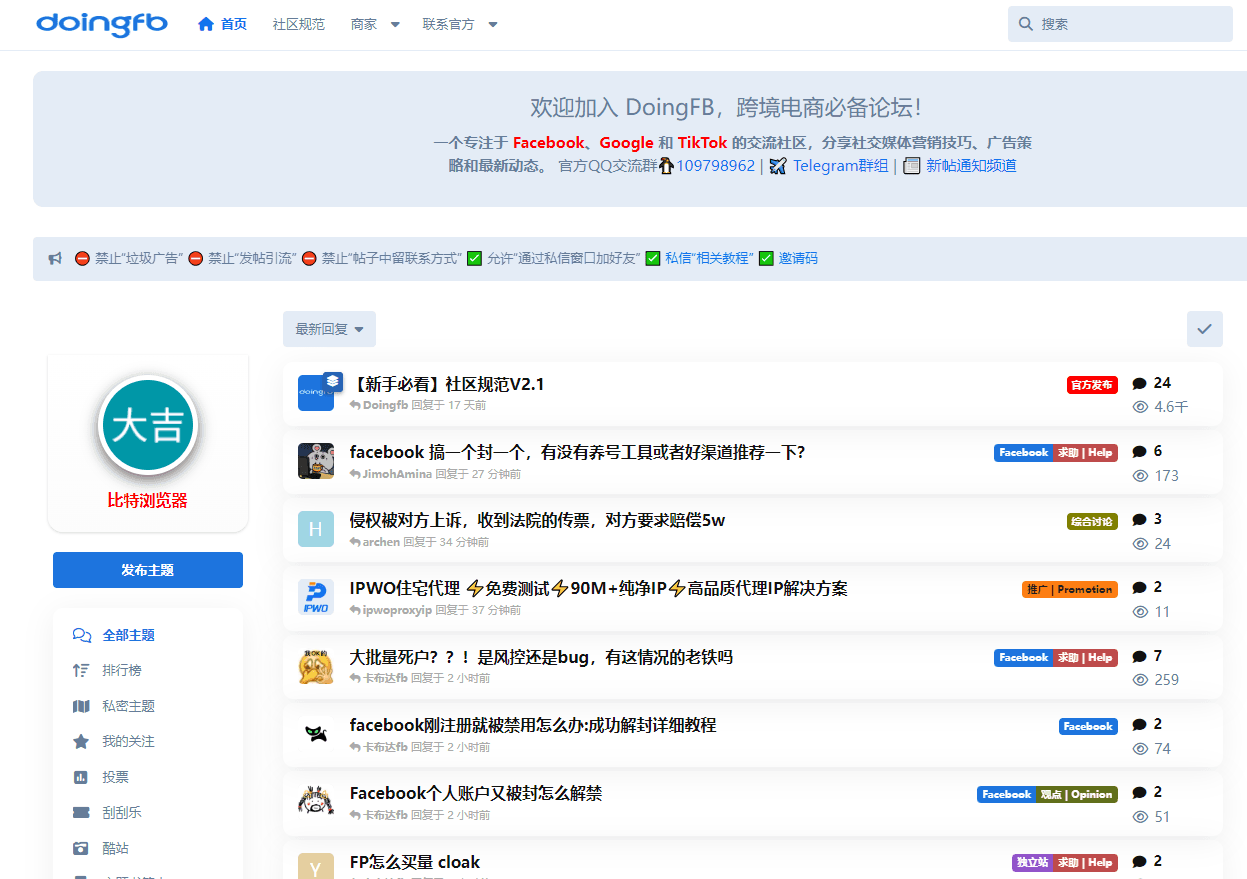The height and width of the screenshot is (879, 1247).
Task: Go to the 首页 home tab
Action: coord(222,24)
